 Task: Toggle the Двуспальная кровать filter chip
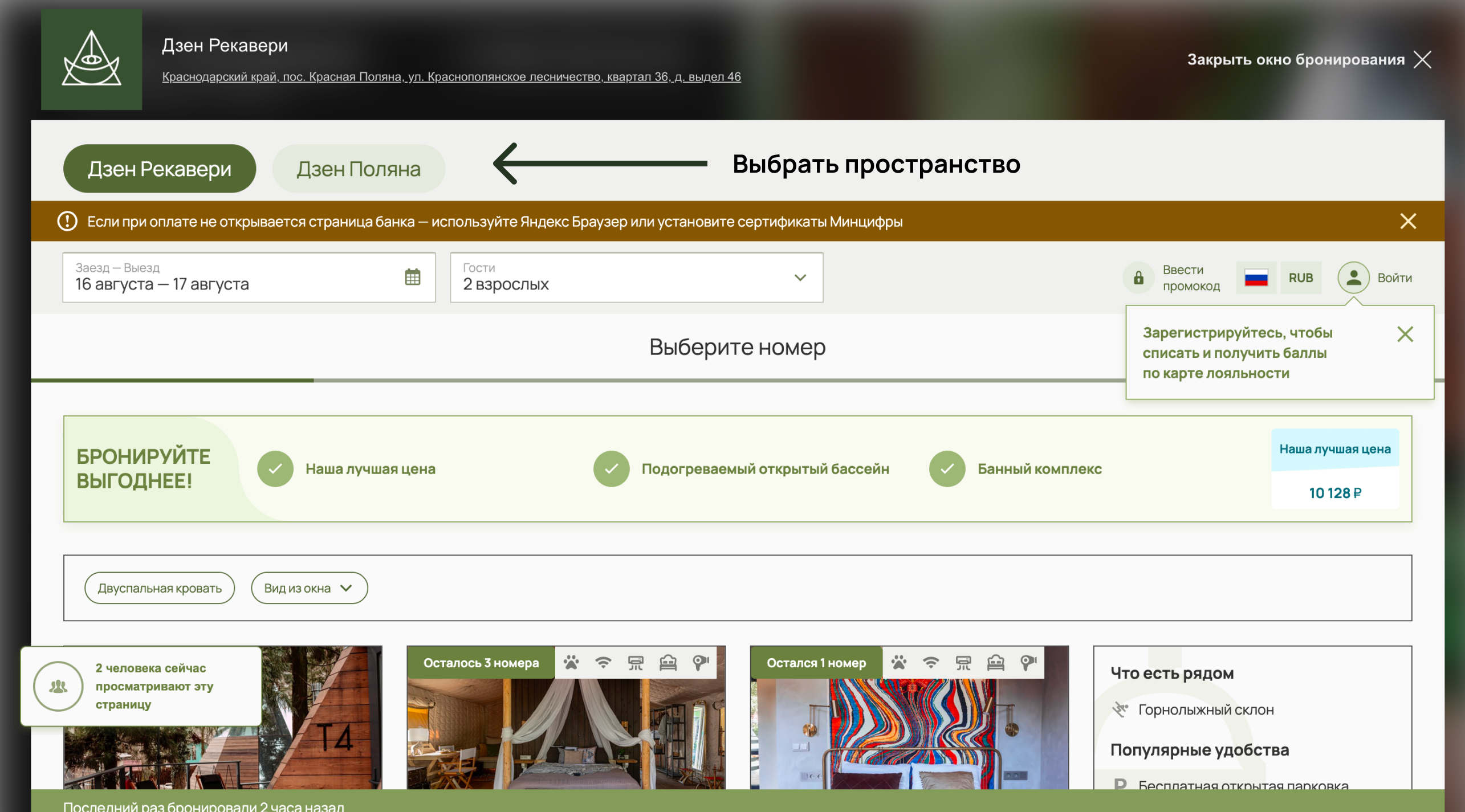tap(160, 588)
